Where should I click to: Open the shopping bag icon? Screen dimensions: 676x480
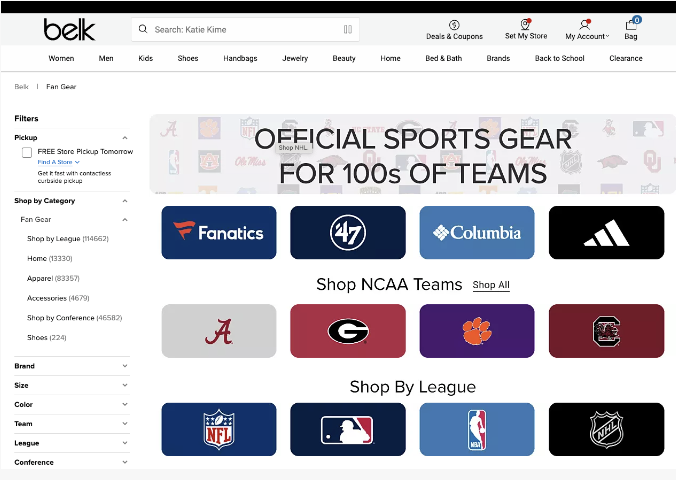(631, 25)
